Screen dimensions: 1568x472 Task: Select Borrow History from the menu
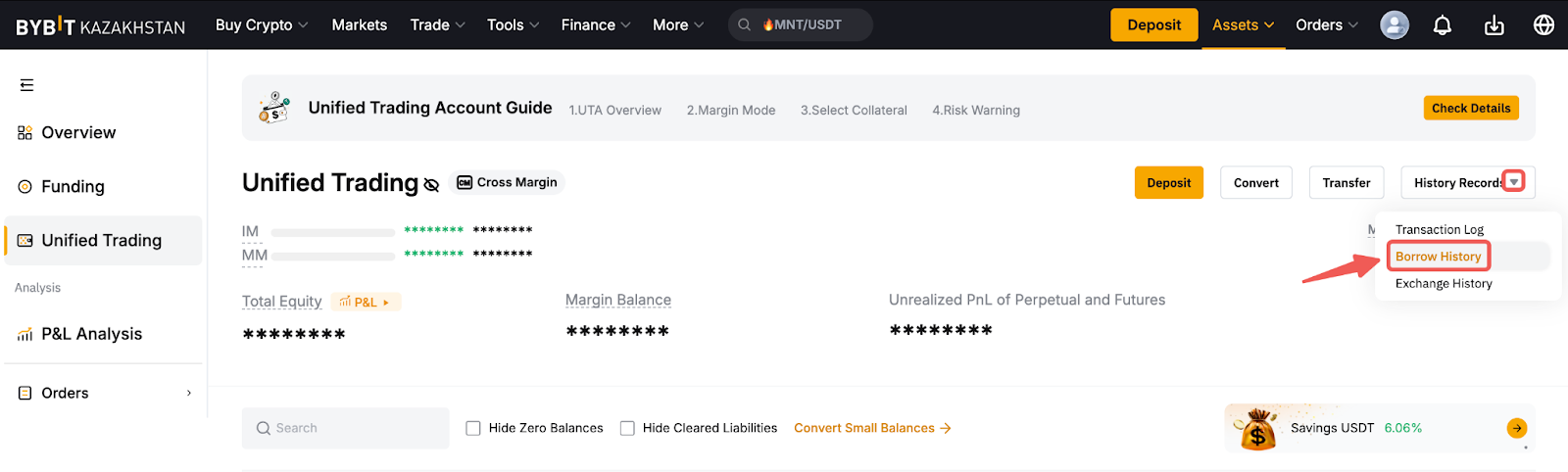click(1438, 257)
